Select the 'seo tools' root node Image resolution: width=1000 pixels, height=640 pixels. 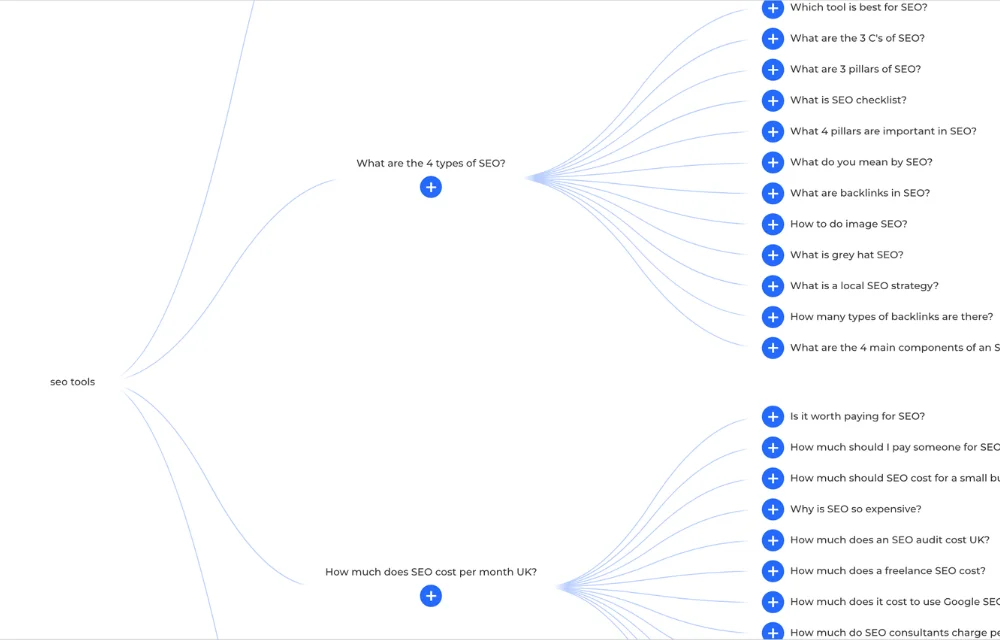click(x=72, y=381)
